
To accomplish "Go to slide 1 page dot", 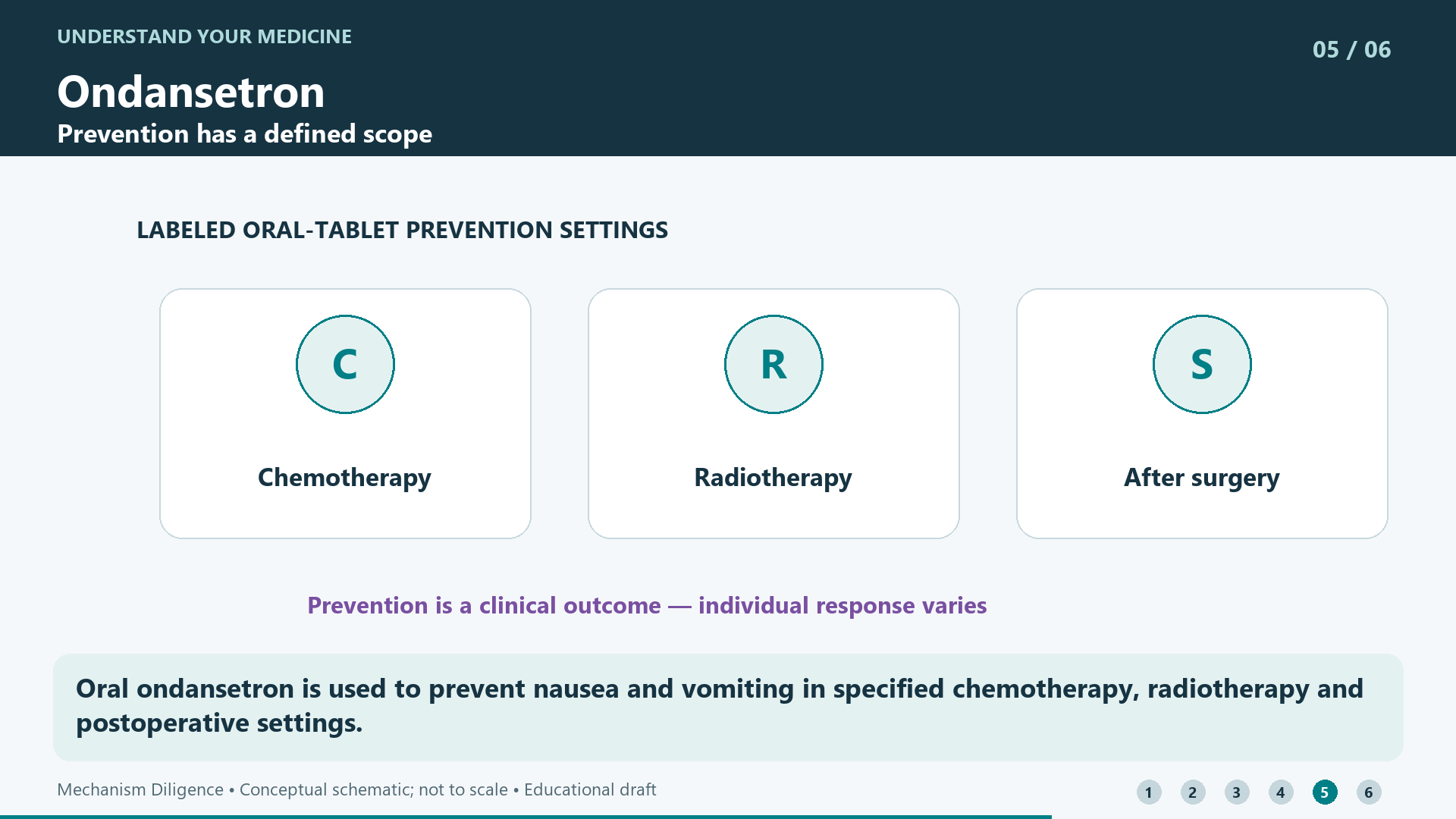I will coord(1149,792).
